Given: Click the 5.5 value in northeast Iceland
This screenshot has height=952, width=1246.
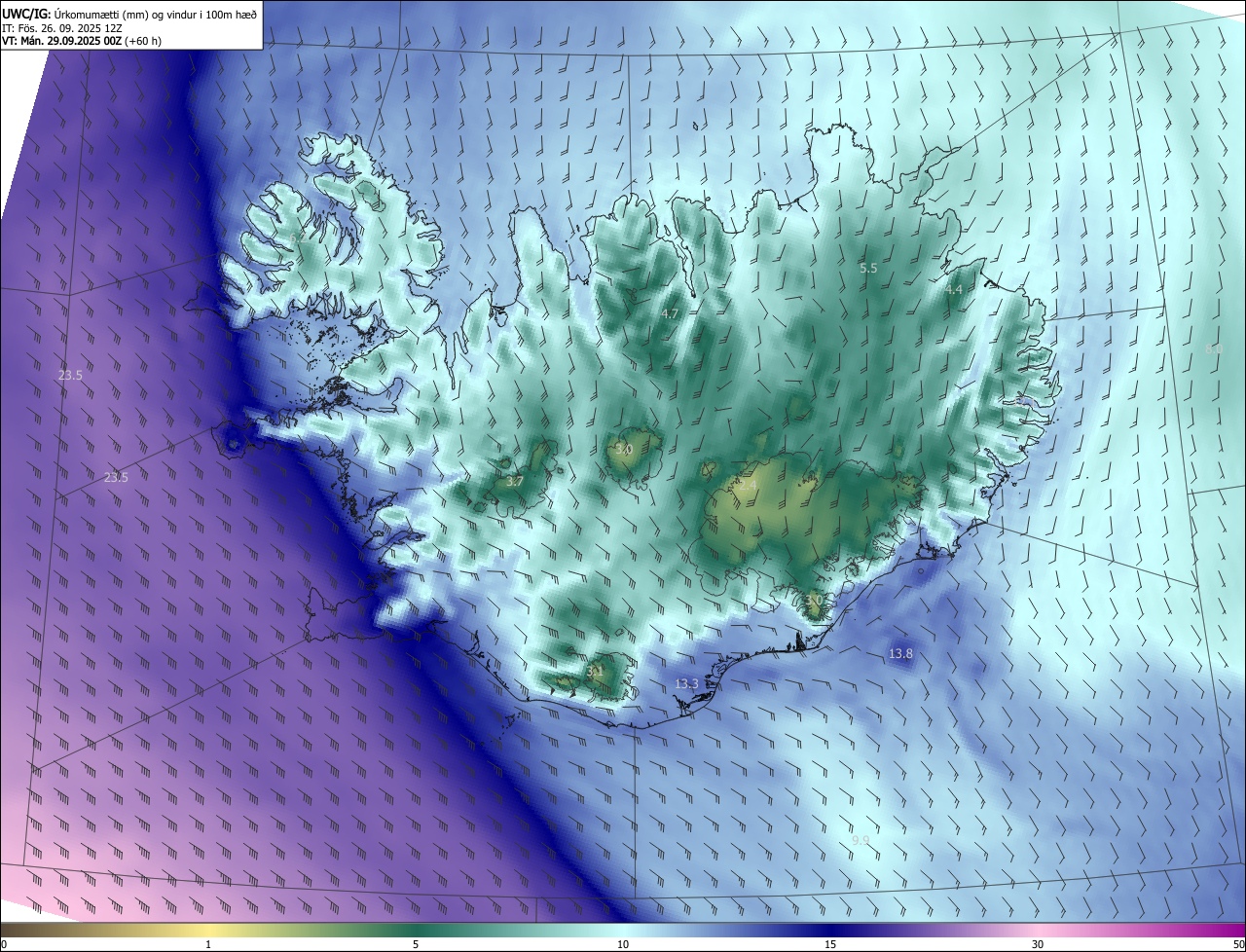Looking at the screenshot, I should coord(868,268).
